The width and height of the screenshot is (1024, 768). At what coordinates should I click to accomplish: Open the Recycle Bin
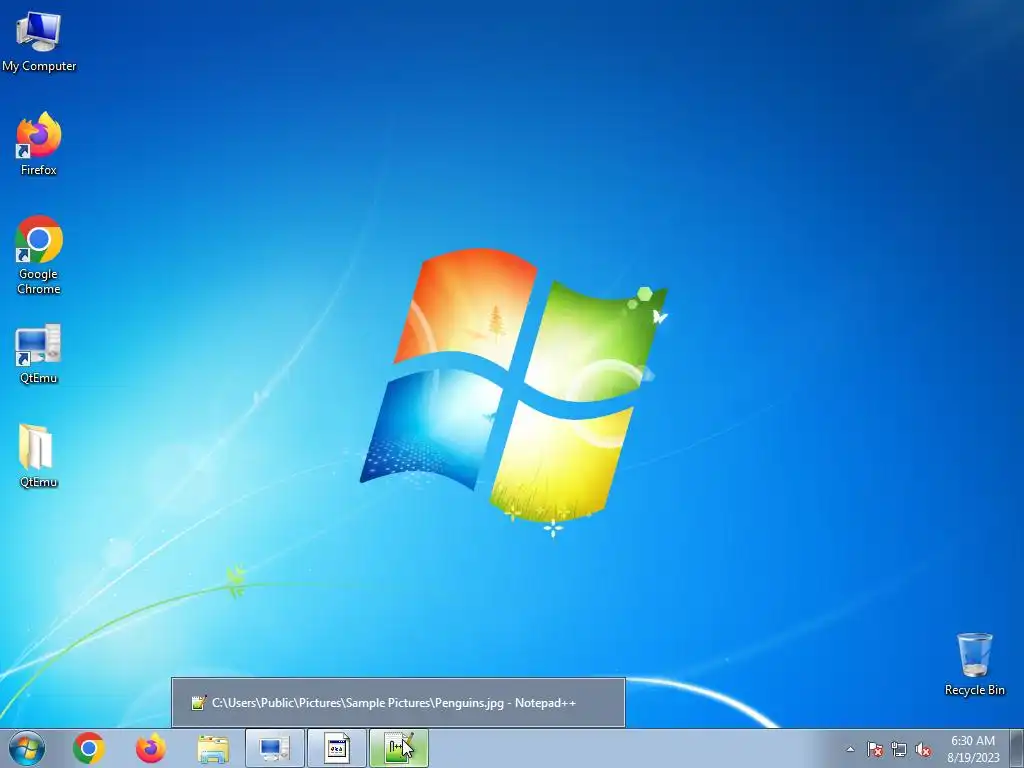click(974, 664)
